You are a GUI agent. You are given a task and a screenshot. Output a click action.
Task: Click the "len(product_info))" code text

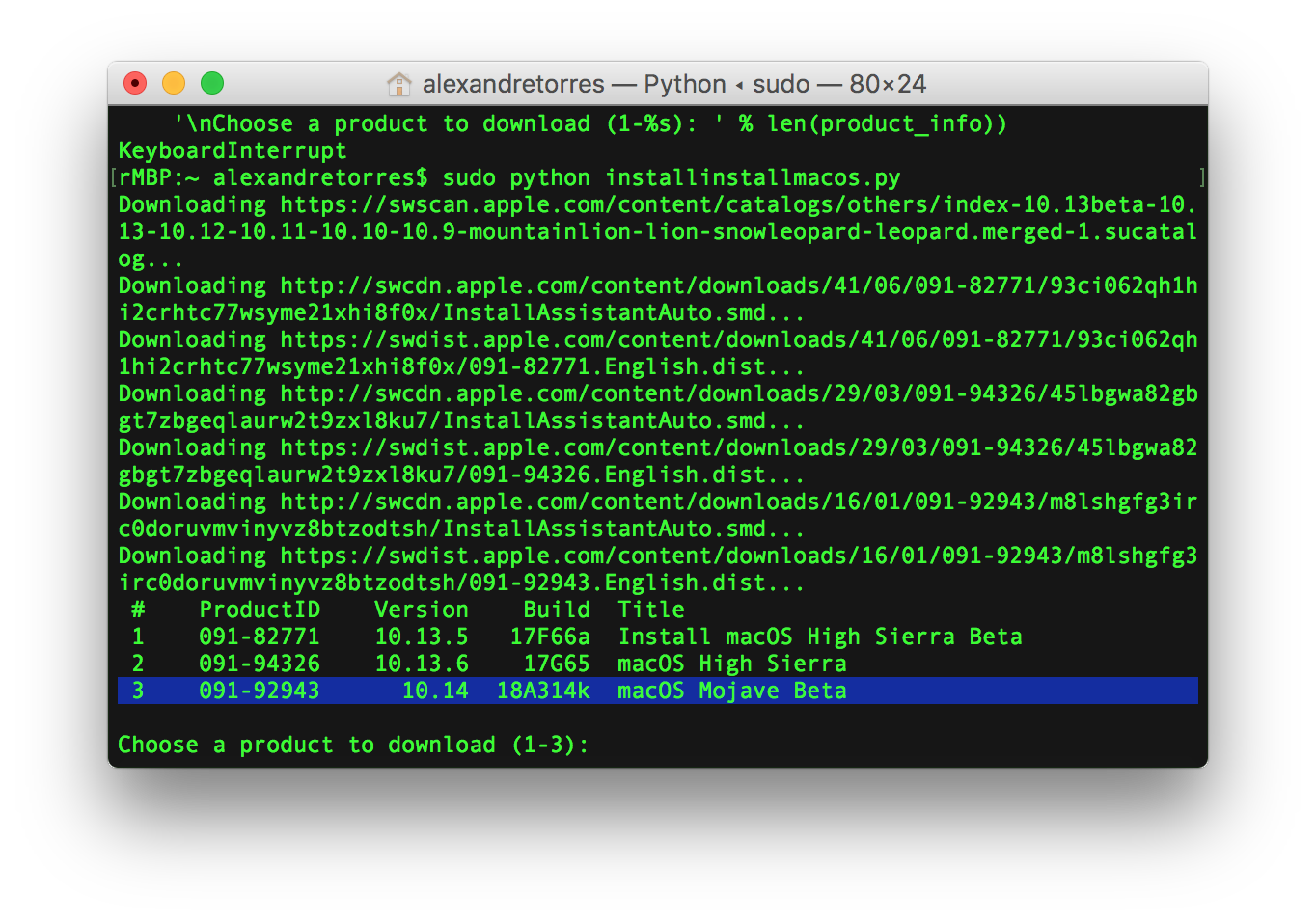click(x=888, y=123)
